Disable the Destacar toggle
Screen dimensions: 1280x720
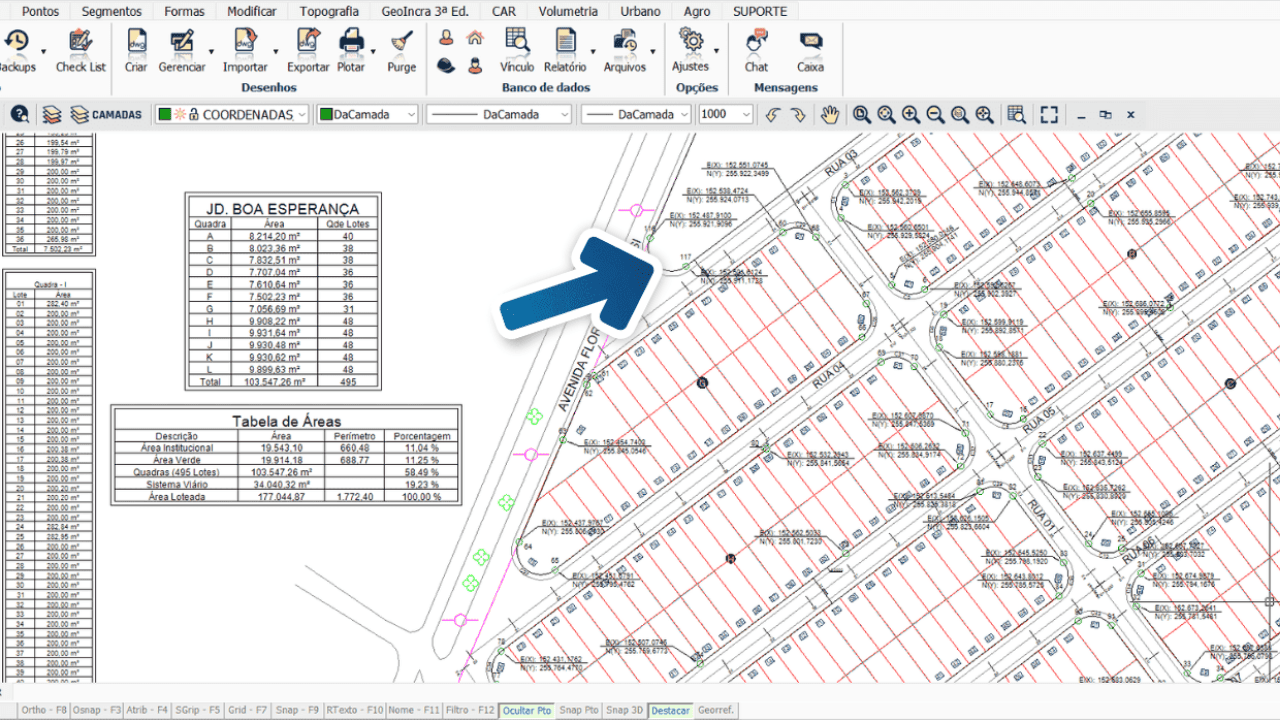(670, 710)
